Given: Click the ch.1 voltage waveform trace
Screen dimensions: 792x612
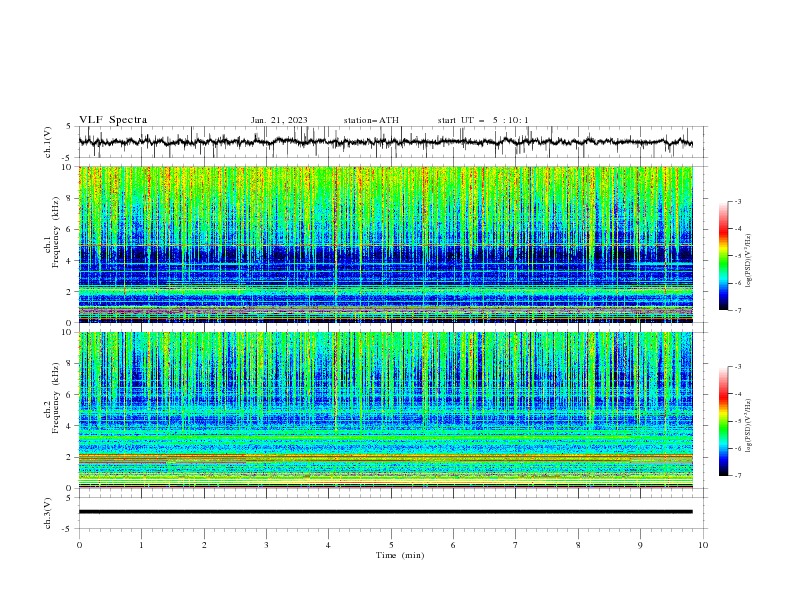Looking at the screenshot, I should [385, 142].
